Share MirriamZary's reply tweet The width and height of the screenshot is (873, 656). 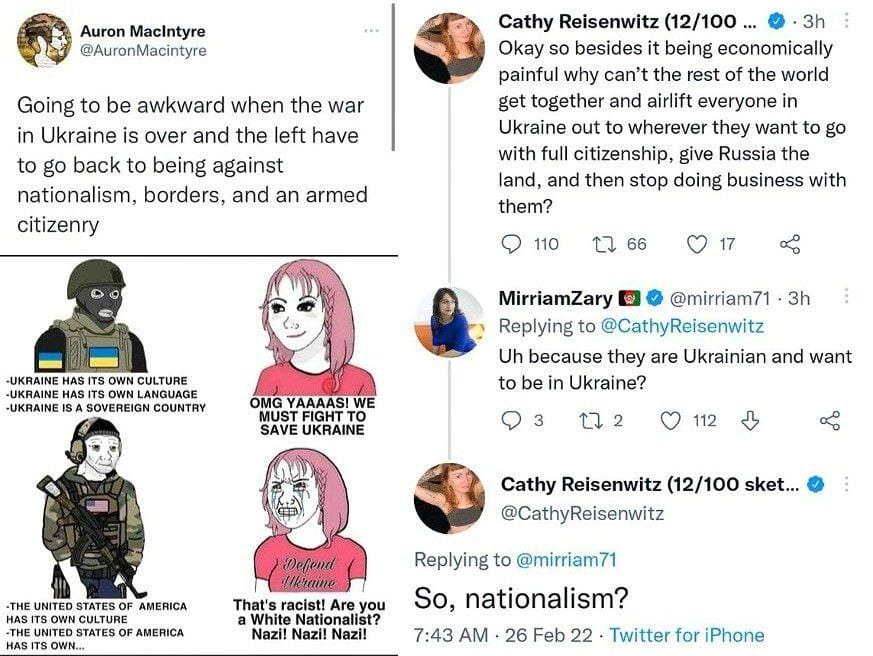(830, 421)
